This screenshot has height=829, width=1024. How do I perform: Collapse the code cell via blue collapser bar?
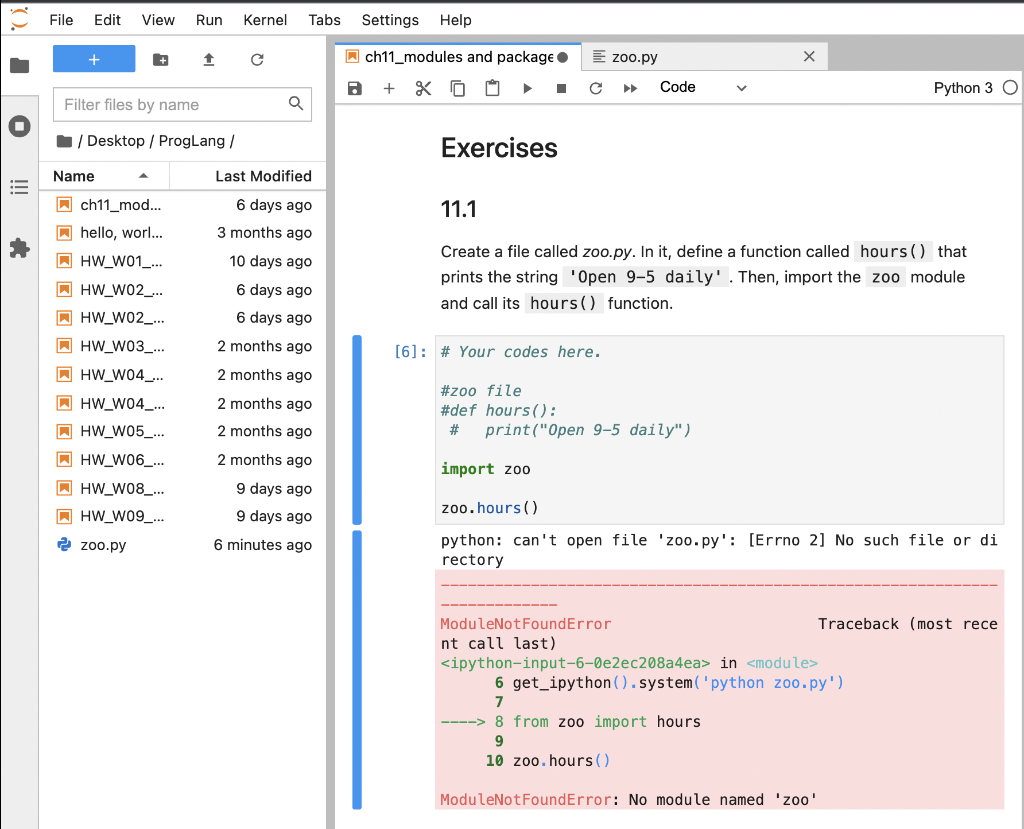point(357,430)
